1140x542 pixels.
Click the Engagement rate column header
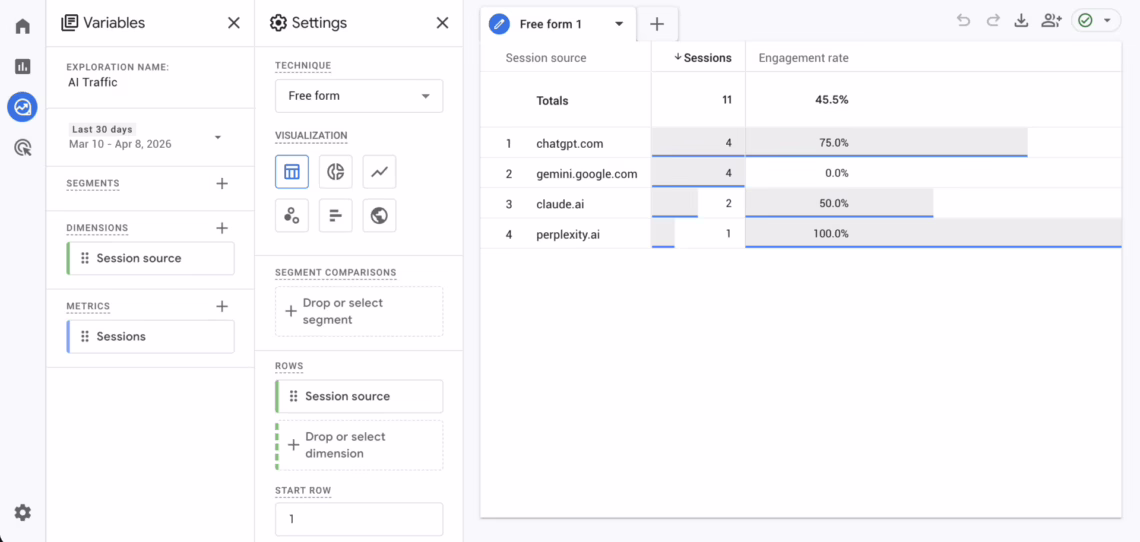click(x=803, y=57)
